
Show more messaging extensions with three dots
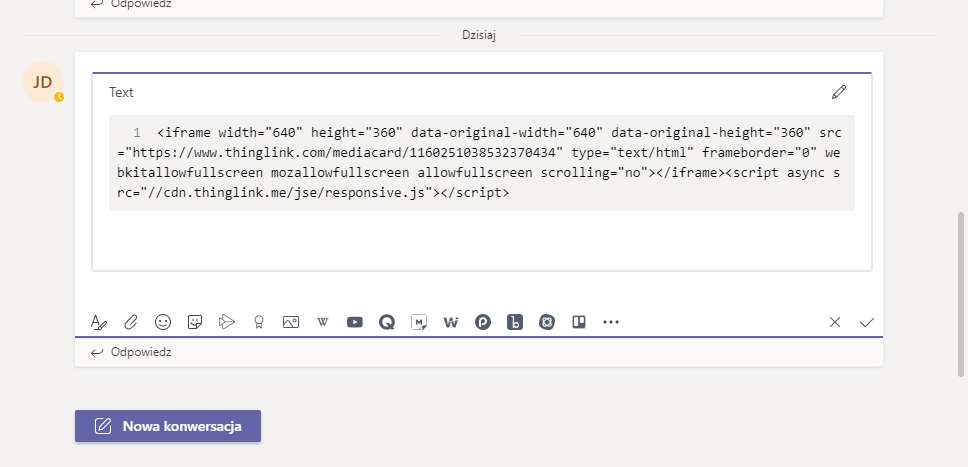611,322
